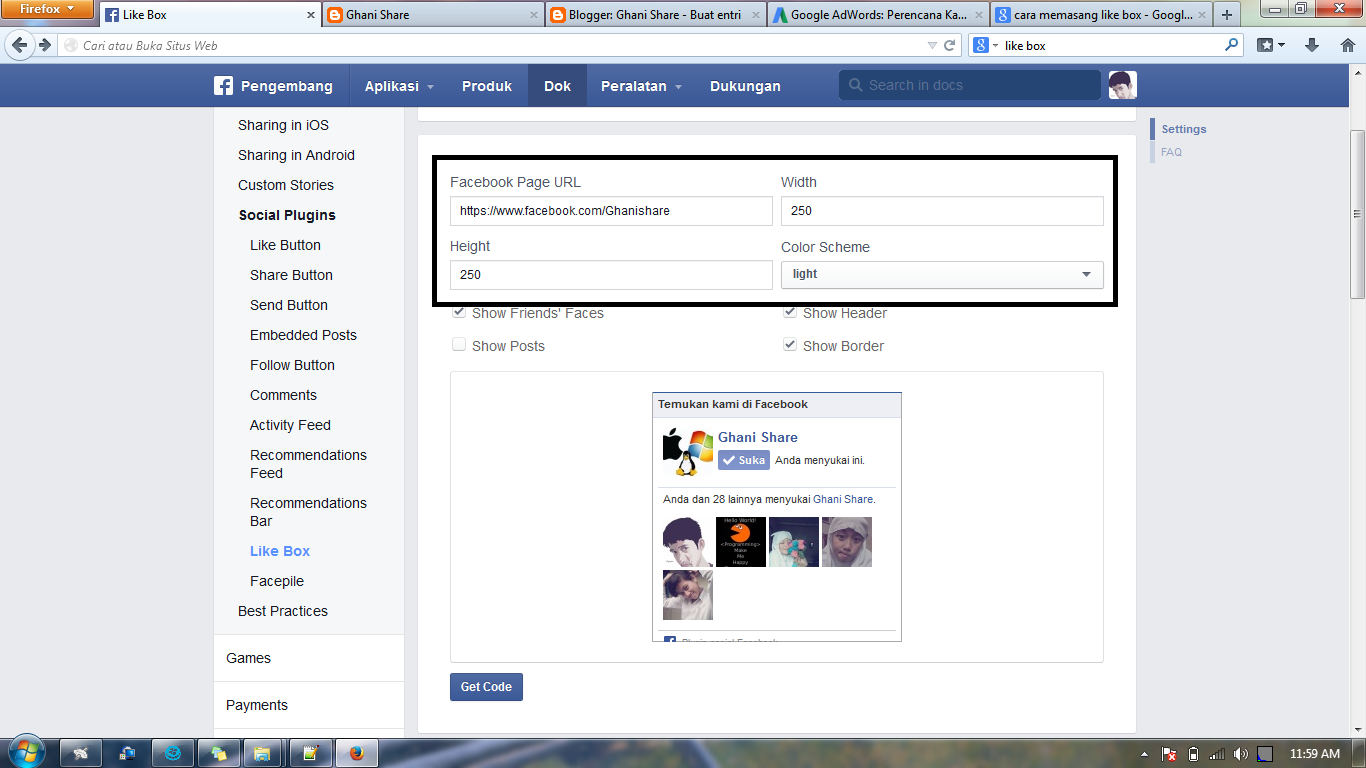The height and width of the screenshot is (768, 1366).
Task: Open the Windows Start orb
Action: click(26, 751)
